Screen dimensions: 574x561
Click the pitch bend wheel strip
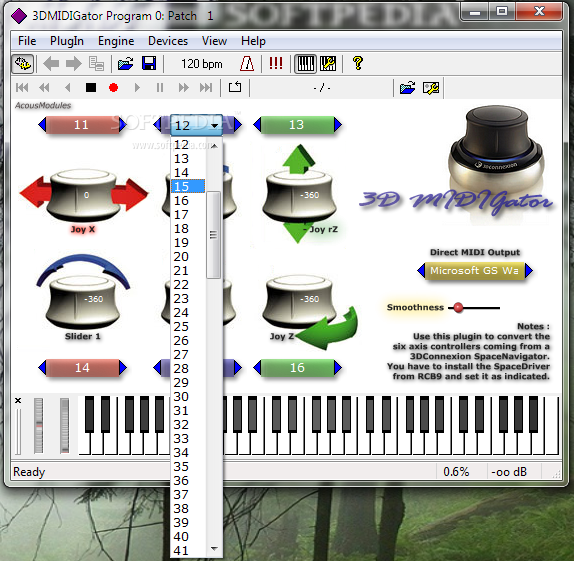(x=38, y=426)
